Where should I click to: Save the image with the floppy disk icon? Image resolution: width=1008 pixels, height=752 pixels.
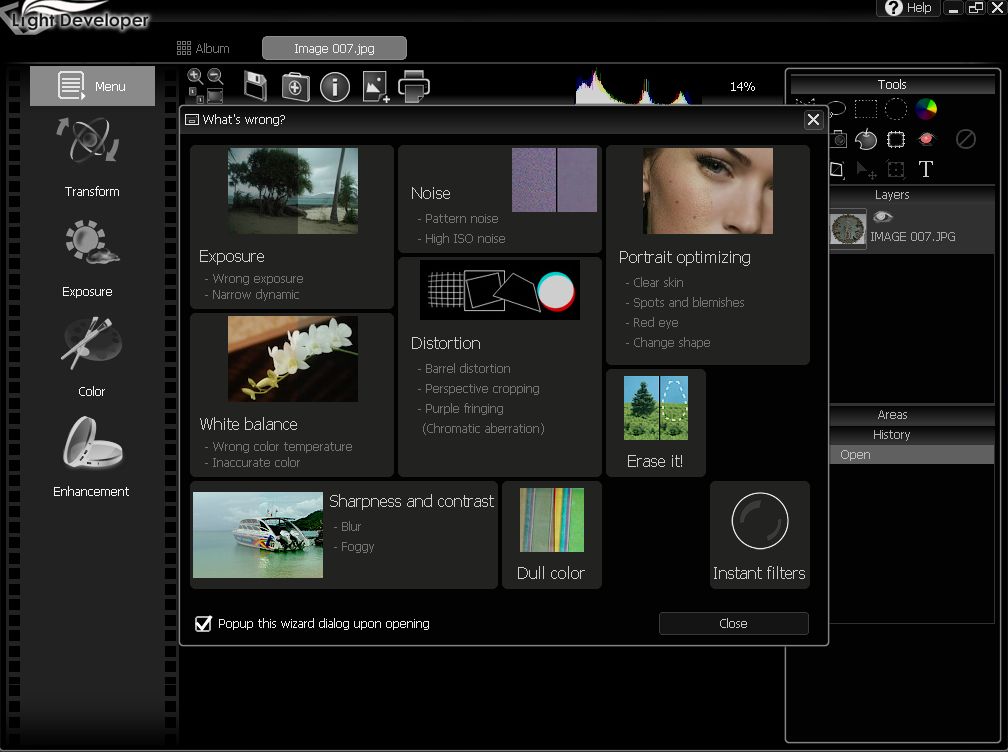(256, 85)
